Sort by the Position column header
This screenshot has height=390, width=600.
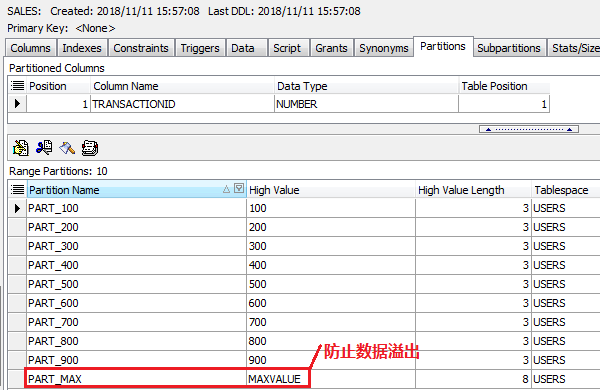[58, 86]
